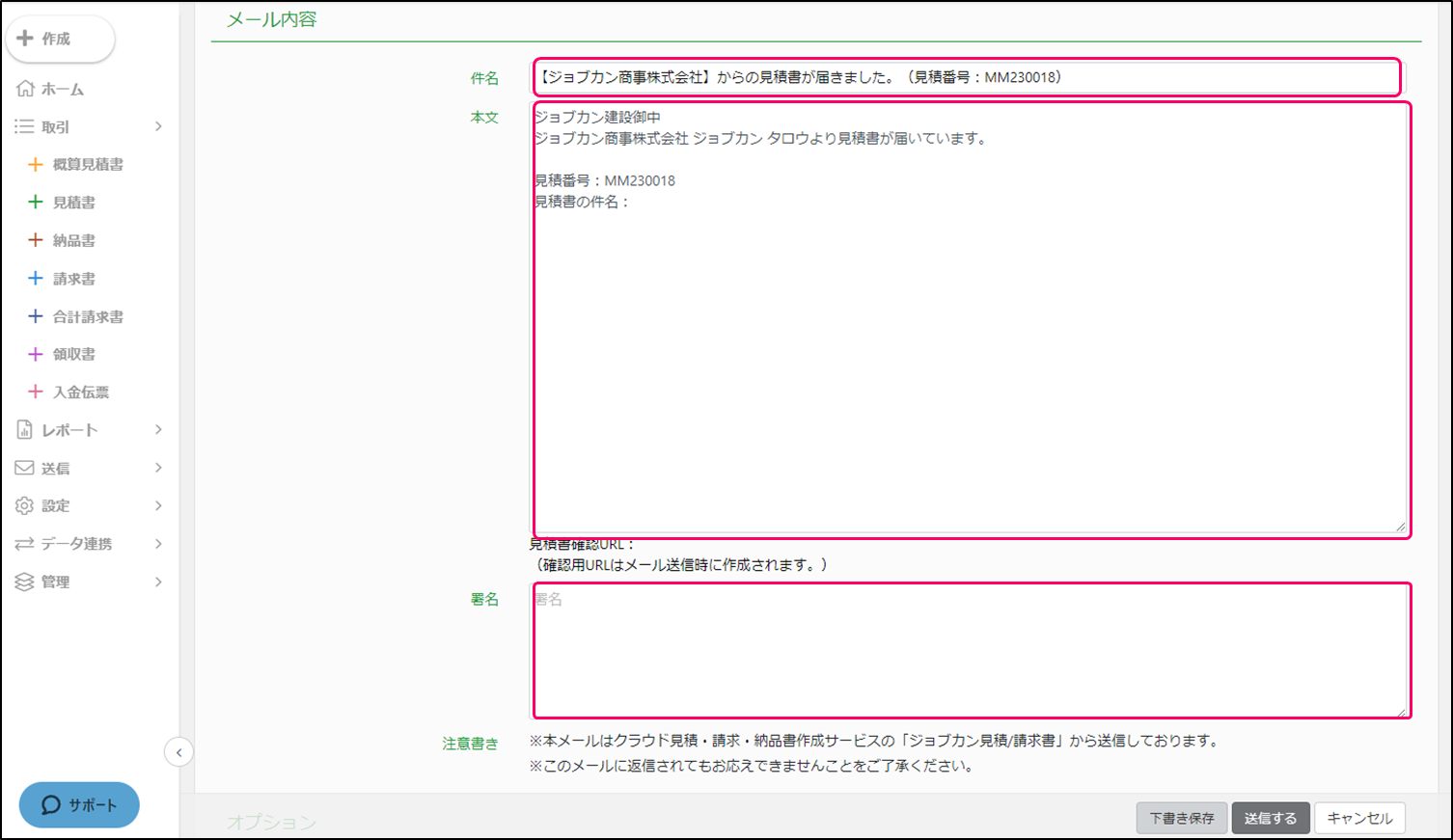The image size is (1453, 840).
Task: Expand the 送信 submenu arrow
Action: (x=158, y=468)
